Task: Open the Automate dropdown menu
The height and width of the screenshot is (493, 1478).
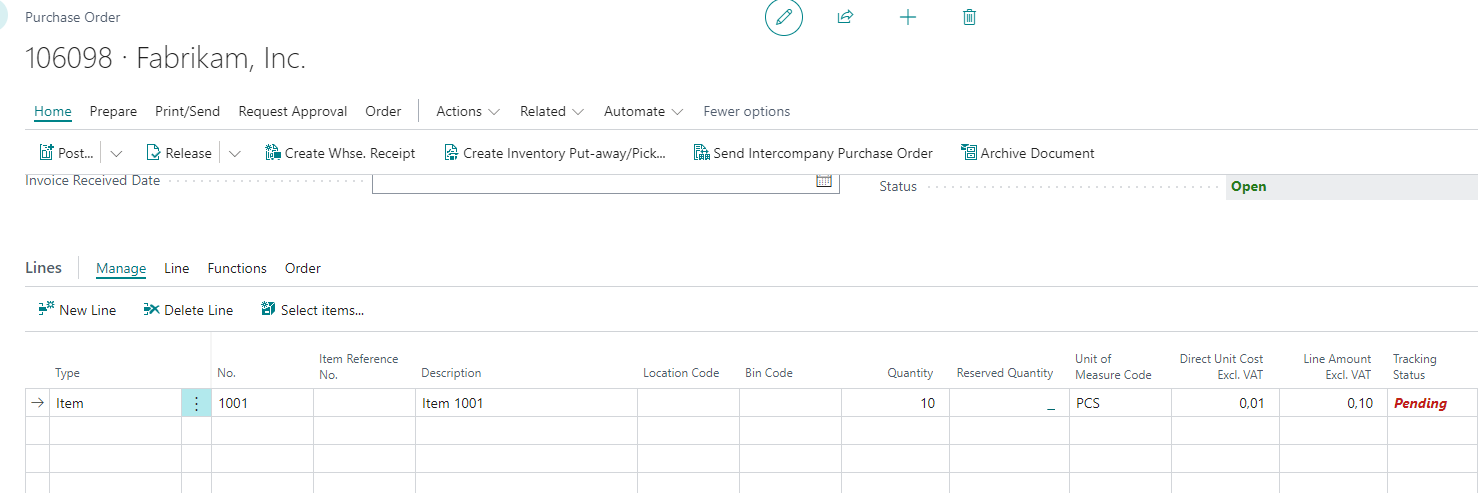Action: (x=644, y=111)
